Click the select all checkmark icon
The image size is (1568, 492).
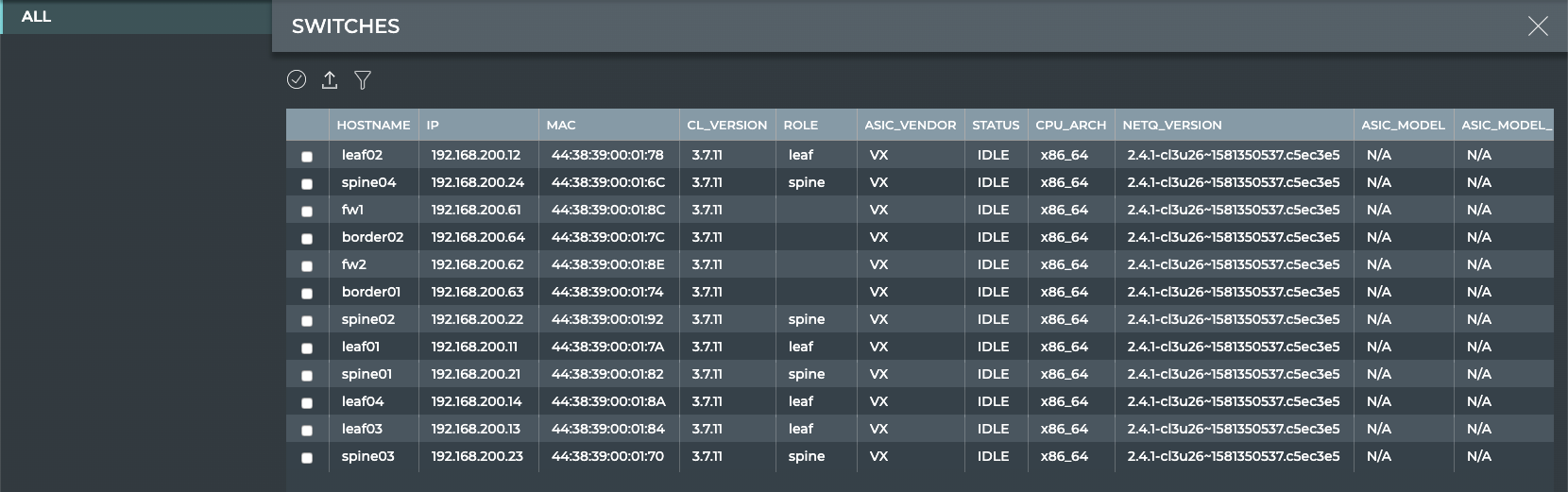(297, 80)
